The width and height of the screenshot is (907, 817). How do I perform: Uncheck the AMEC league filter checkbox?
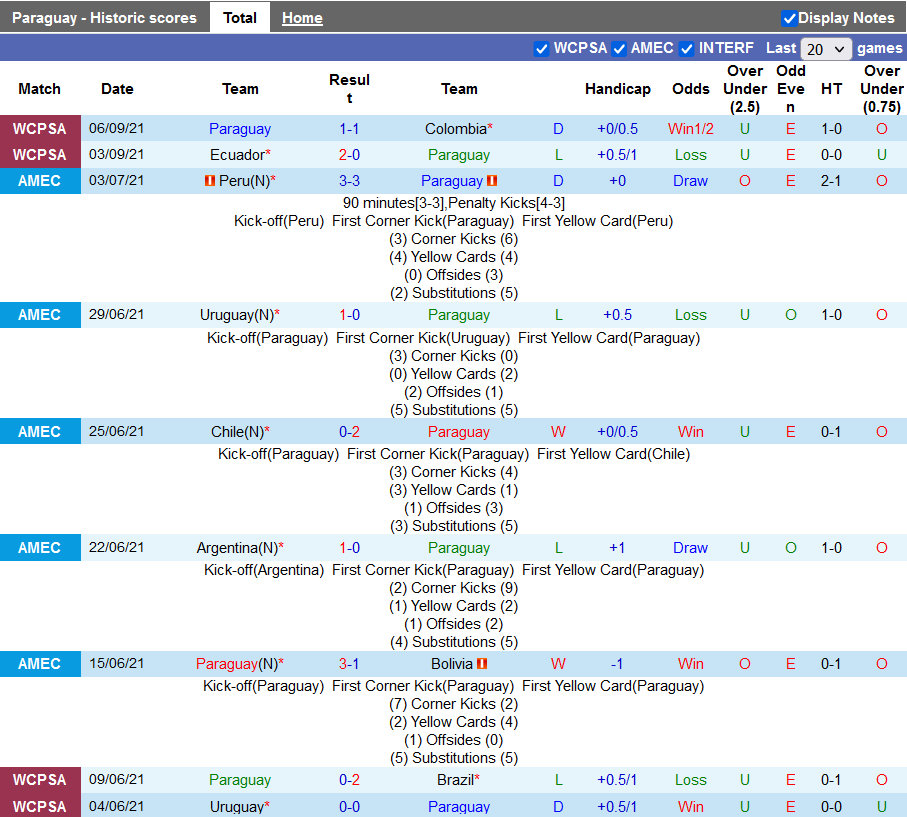point(619,48)
